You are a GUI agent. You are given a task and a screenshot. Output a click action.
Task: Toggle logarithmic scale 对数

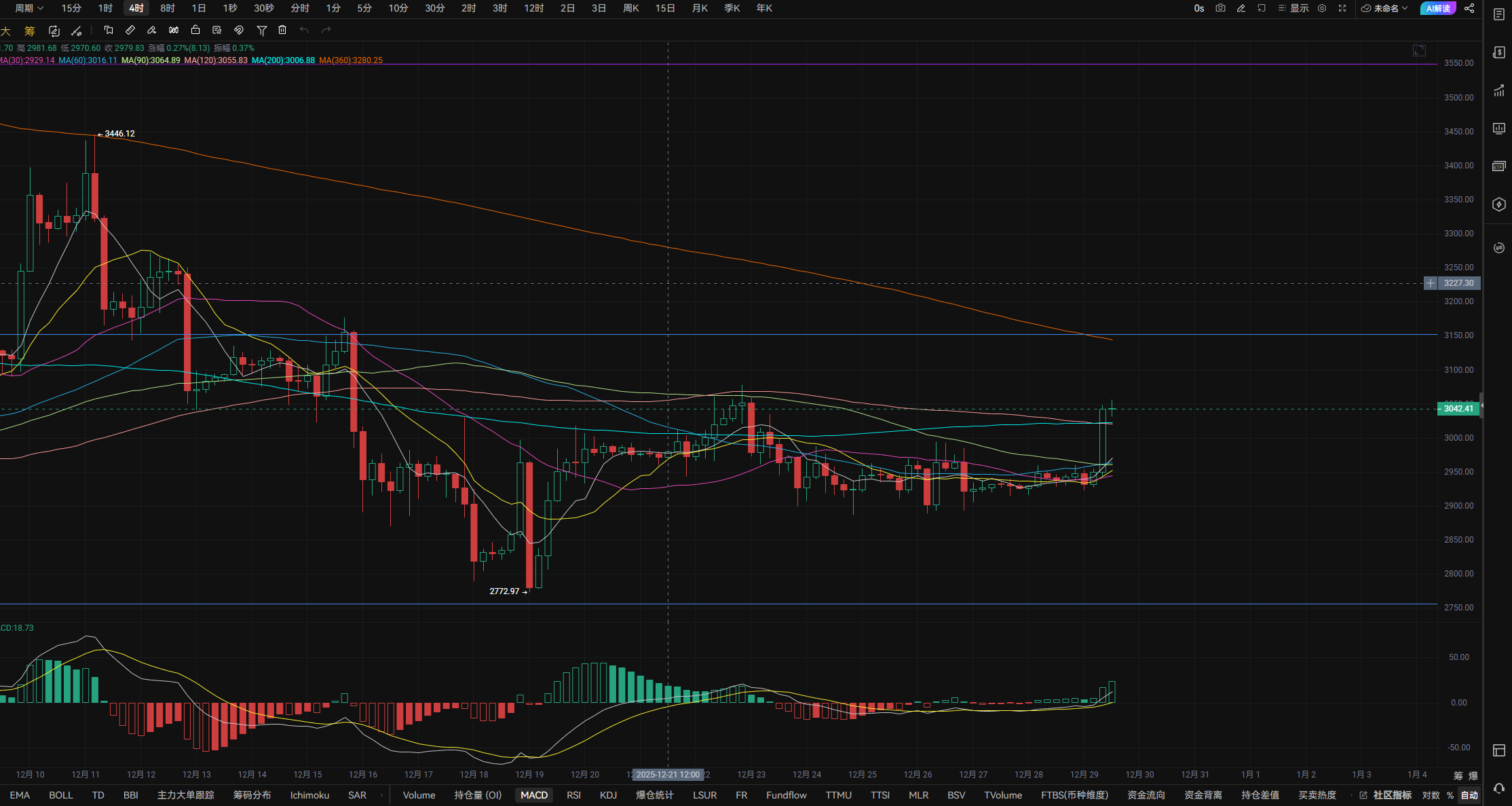tap(1431, 795)
